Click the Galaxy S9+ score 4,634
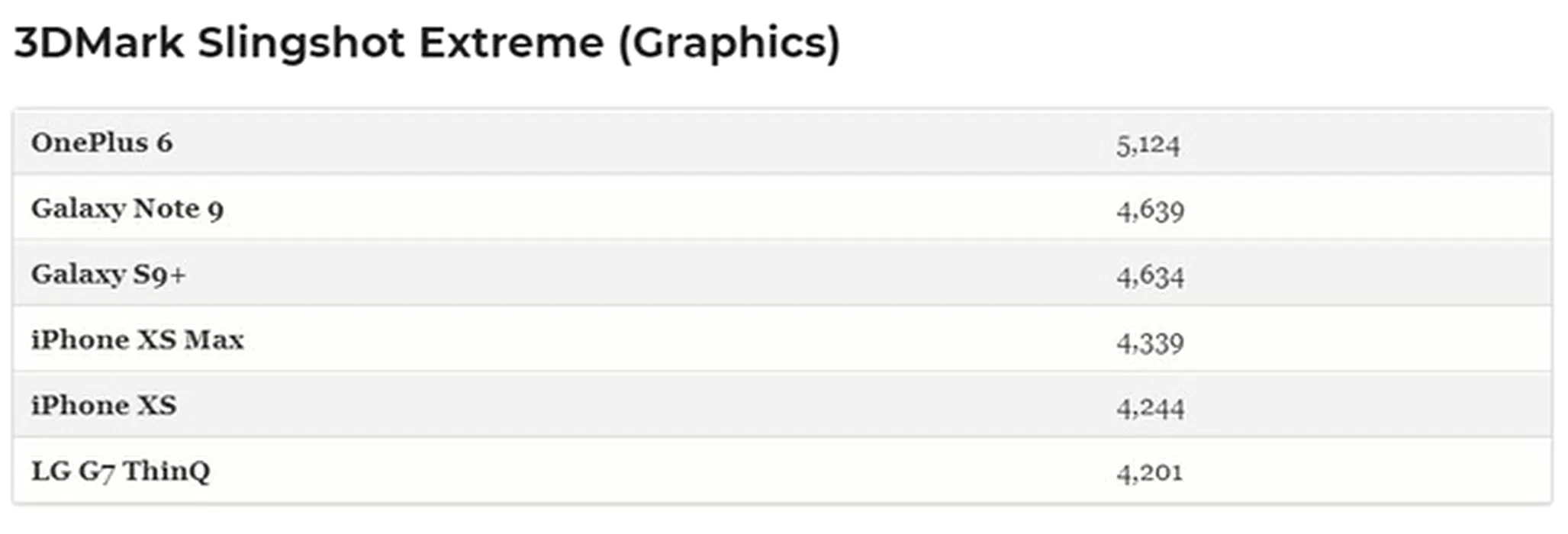Viewport: 1568px width, 534px height. coord(1150,276)
